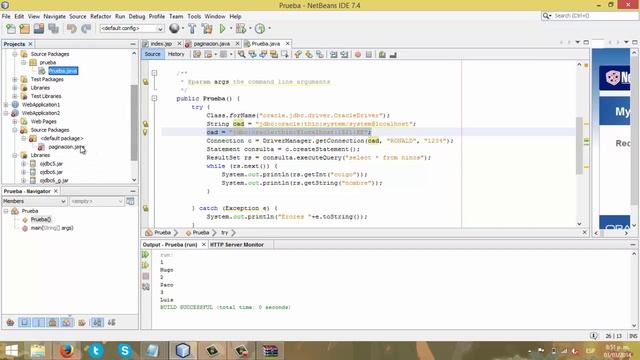Click the Projects panel vertical scrollbar

(x=134, y=122)
